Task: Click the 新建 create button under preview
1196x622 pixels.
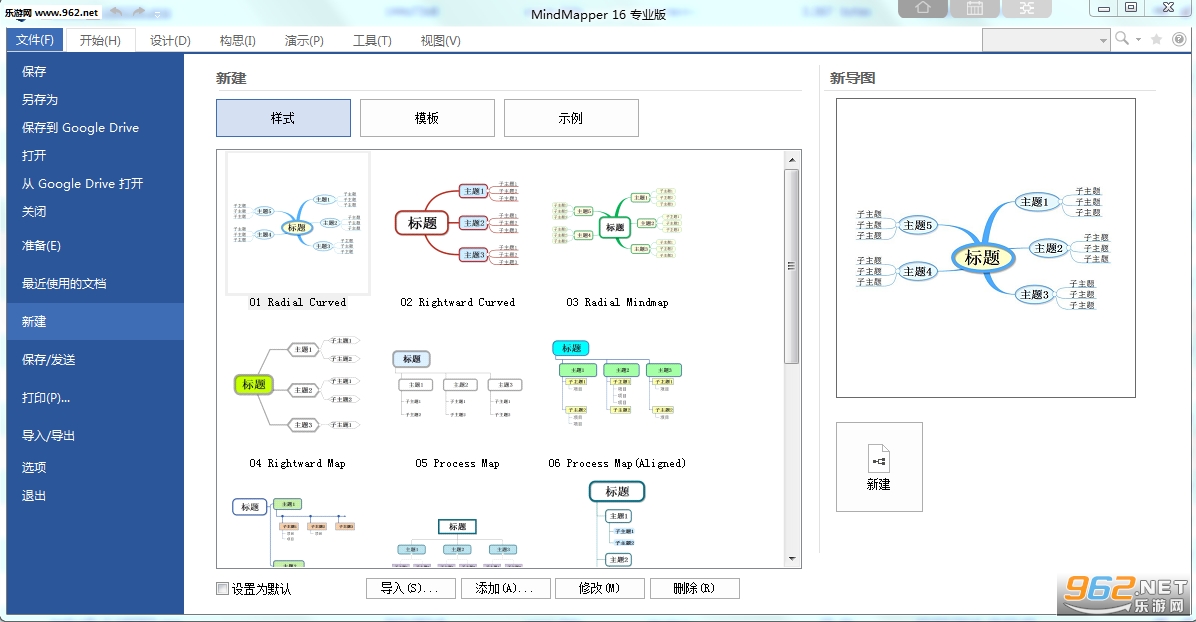Action: pyautogui.click(x=879, y=466)
